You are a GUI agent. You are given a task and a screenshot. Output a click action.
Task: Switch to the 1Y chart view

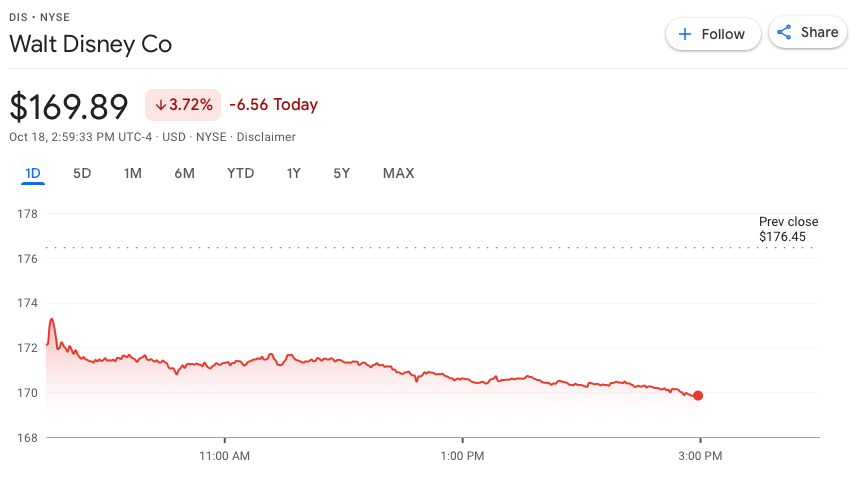pyautogui.click(x=294, y=173)
